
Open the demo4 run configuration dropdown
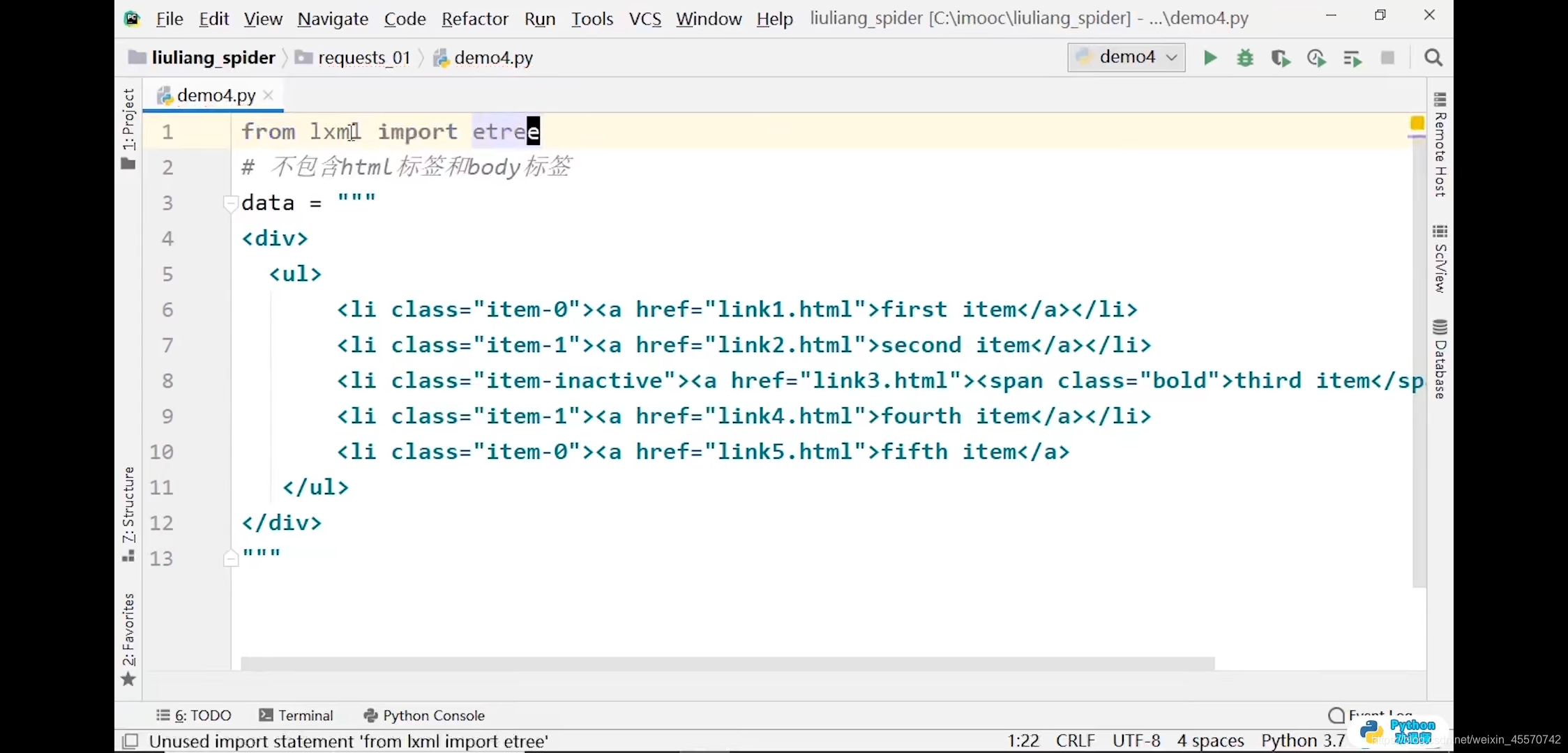pos(1126,57)
